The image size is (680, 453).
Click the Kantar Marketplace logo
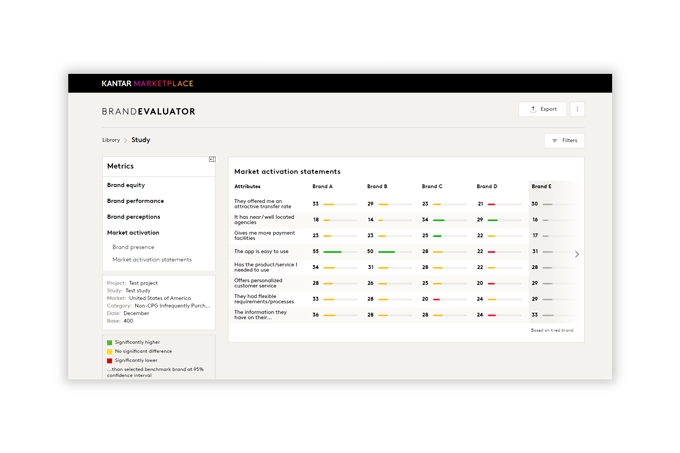147,83
